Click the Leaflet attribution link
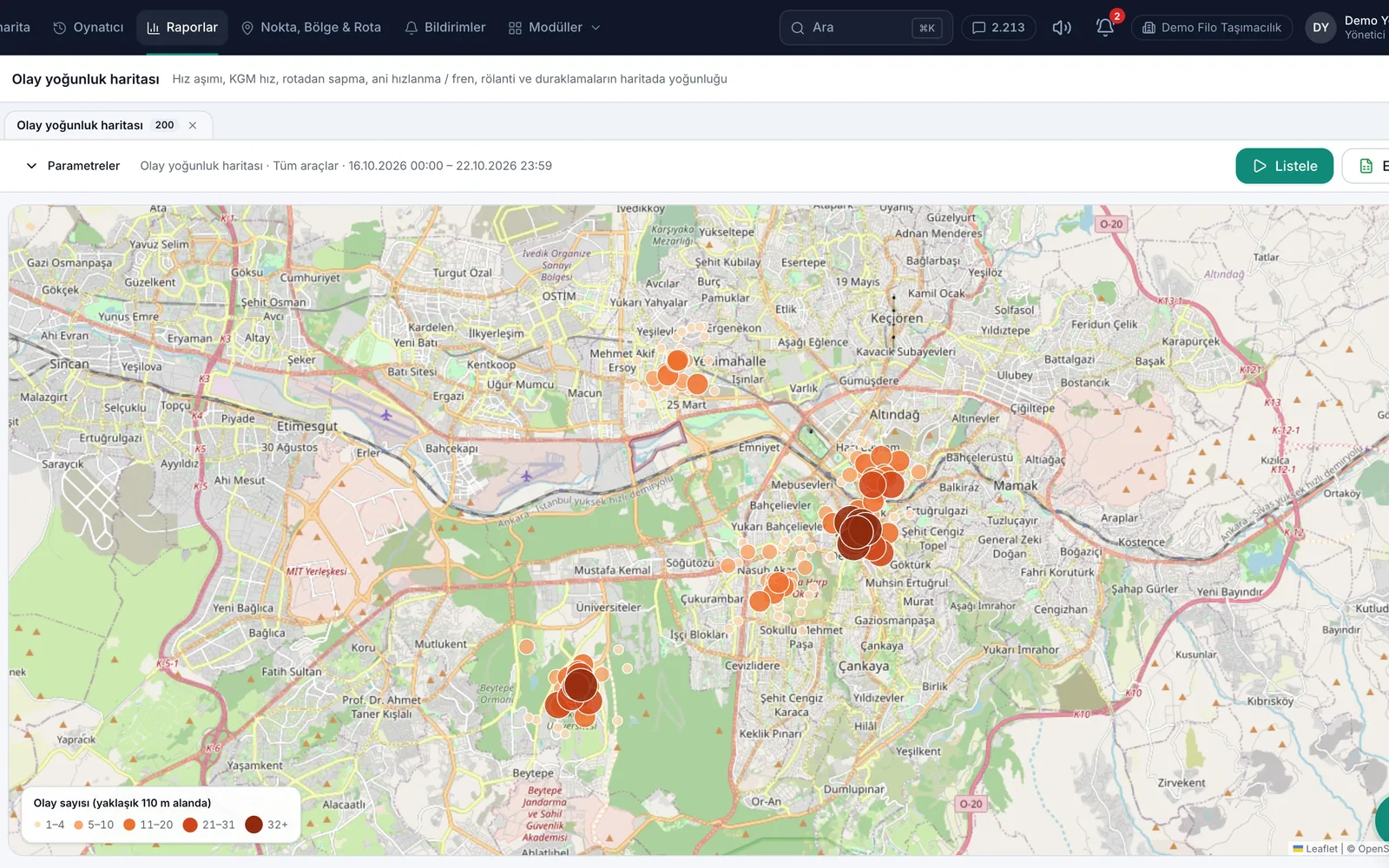This screenshot has width=1389, height=868. [x=1315, y=849]
